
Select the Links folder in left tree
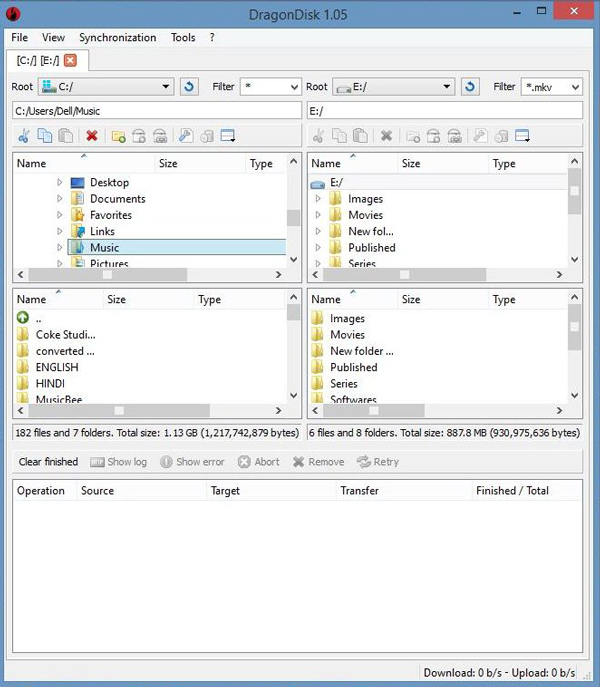pyautogui.click(x=102, y=231)
